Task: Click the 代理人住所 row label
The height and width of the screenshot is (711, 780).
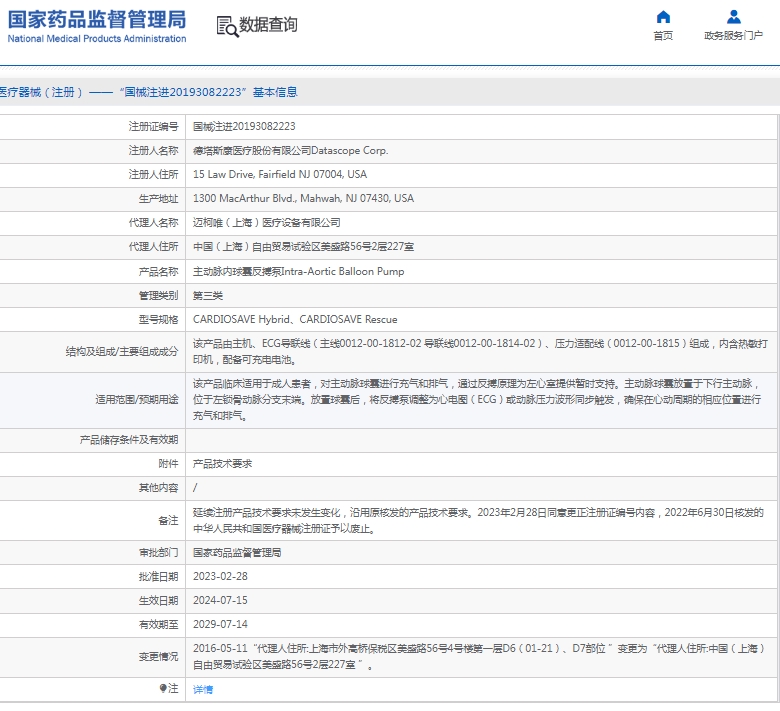Action: pyautogui.click(x=153, y=246)
